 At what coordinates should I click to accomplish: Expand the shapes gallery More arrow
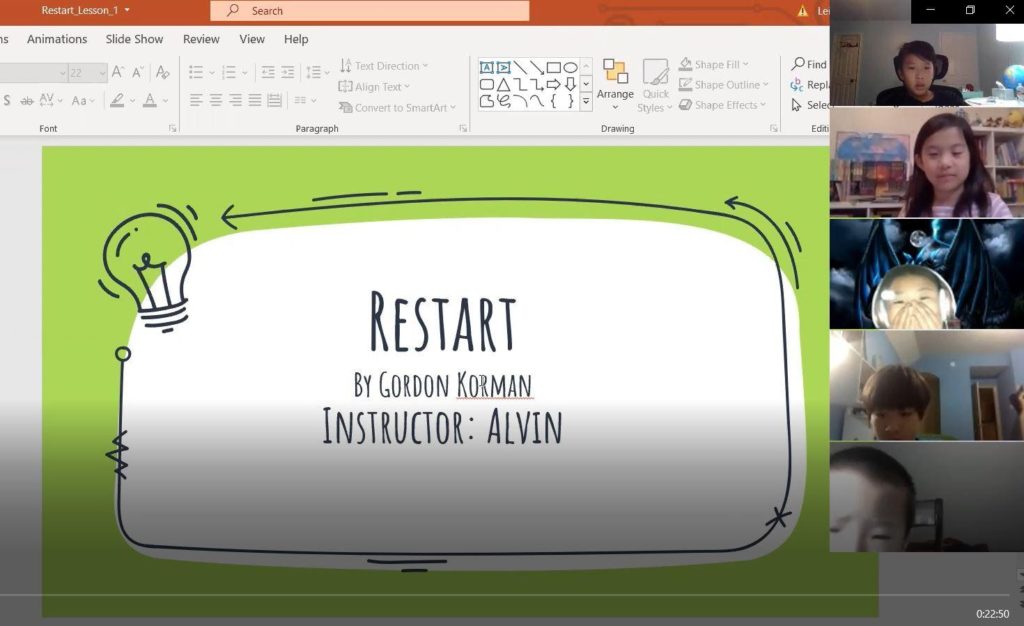586,101
